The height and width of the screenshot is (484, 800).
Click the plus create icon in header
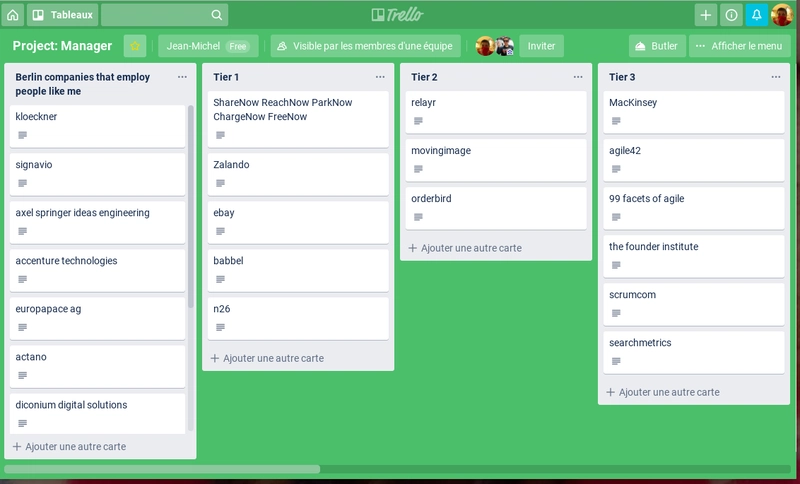click(706, 15)
